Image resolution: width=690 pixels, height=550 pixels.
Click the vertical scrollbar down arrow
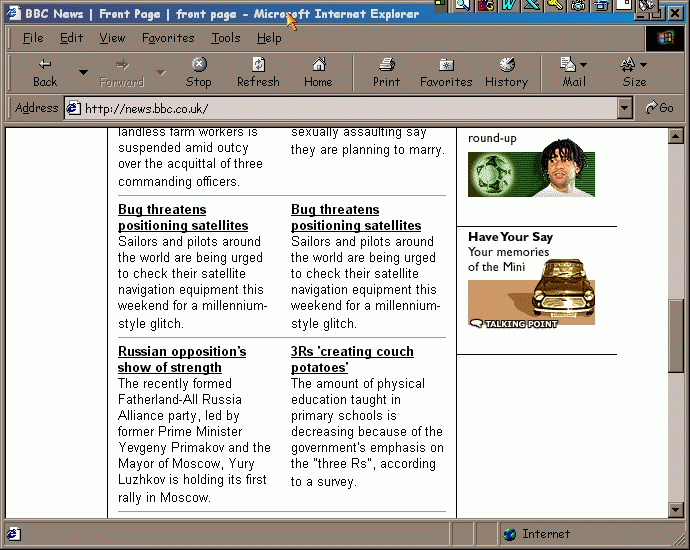point(675,510)
